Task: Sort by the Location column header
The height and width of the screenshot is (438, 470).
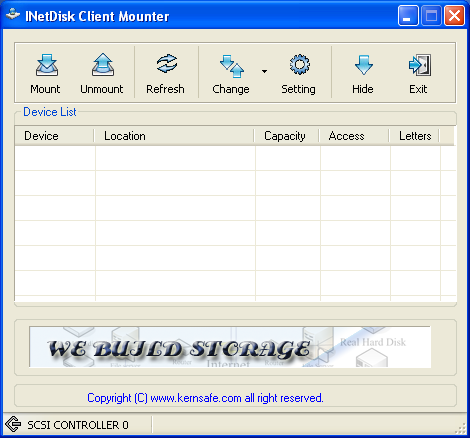Action: tap(174, 136)
